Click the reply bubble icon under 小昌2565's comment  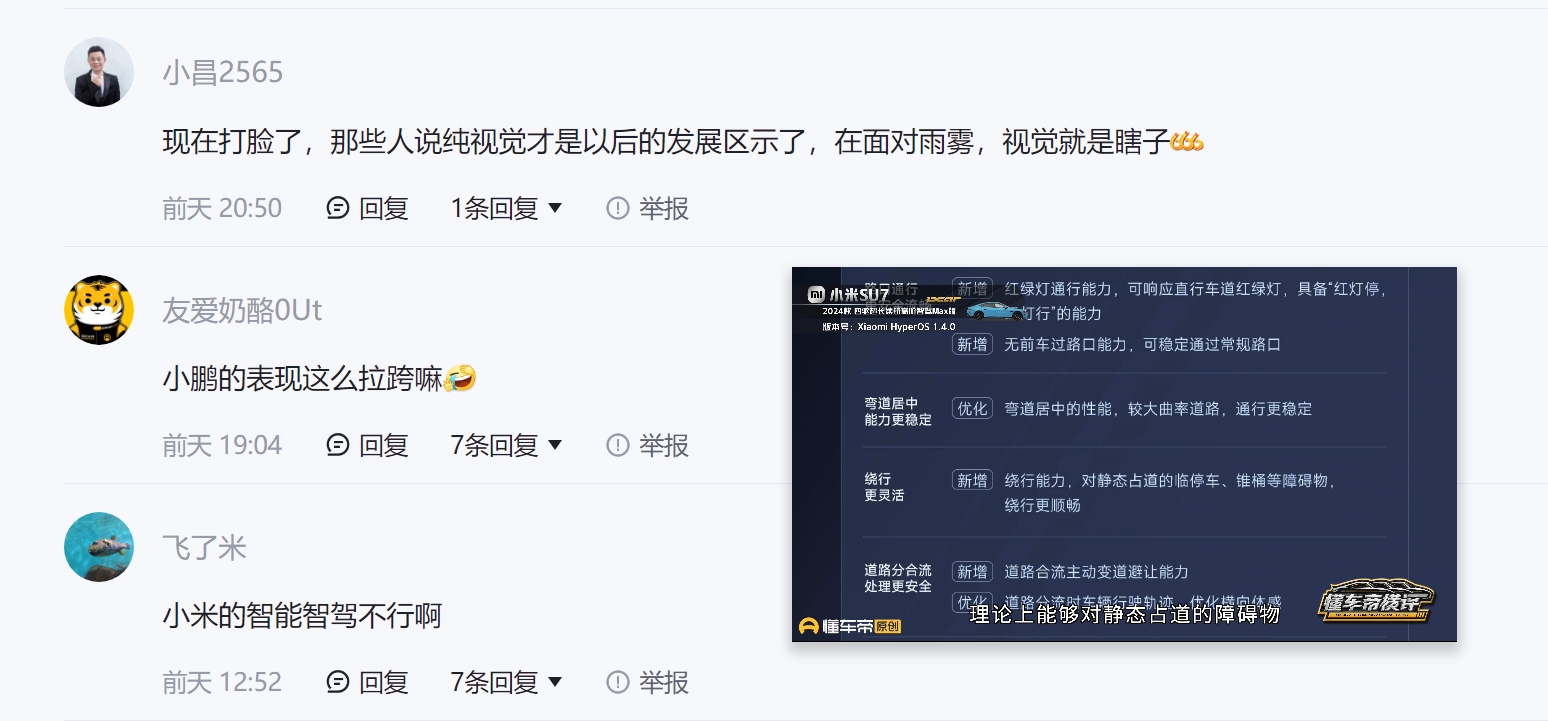click(x=338, y=208)
